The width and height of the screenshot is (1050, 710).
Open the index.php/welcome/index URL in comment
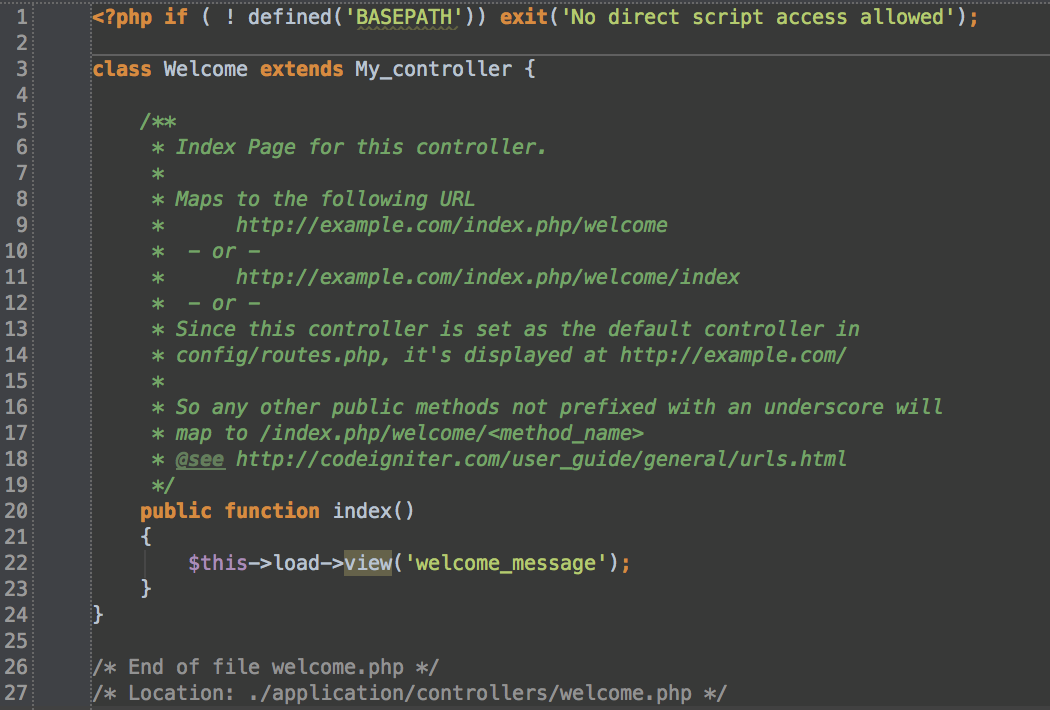[488, 277]
